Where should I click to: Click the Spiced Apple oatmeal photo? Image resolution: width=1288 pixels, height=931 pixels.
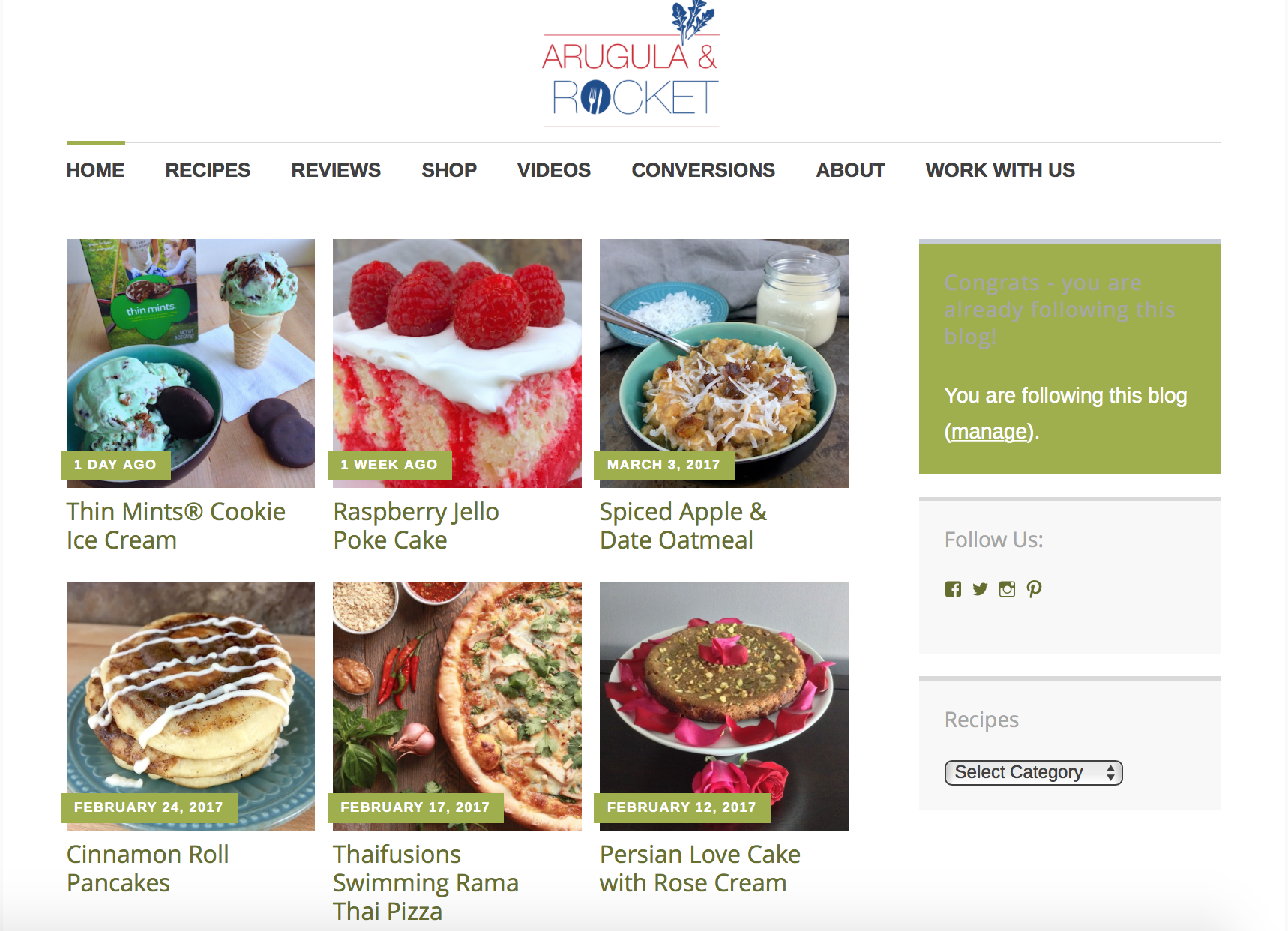click(x=724, y=364)
